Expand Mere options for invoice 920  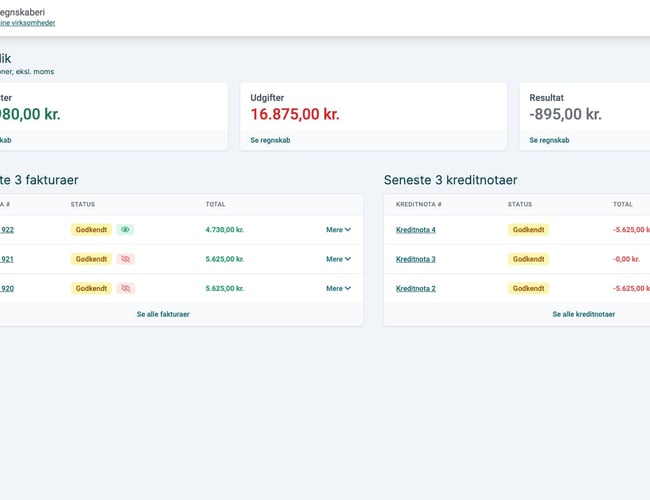338,288
